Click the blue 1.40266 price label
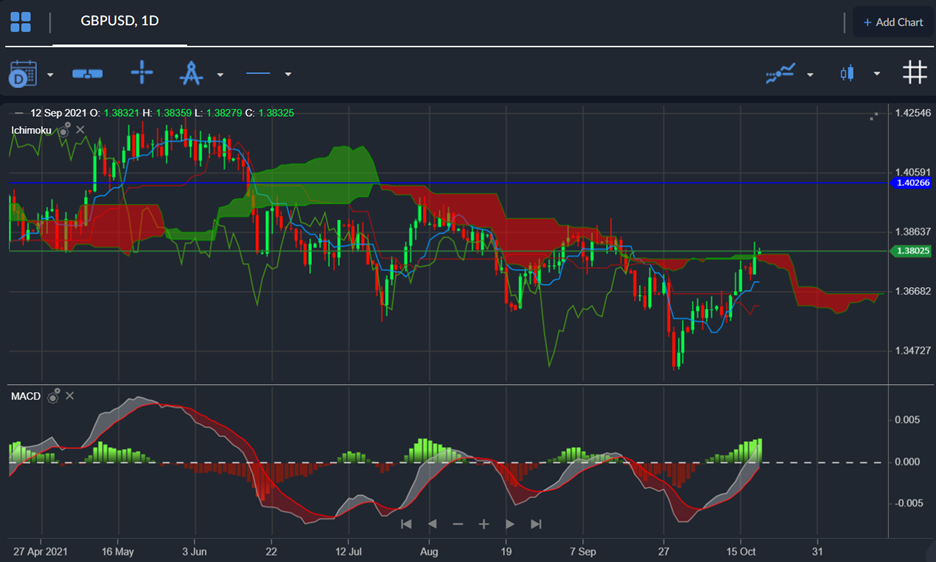This screenshot has width=936, height=562. coord(912,183)
